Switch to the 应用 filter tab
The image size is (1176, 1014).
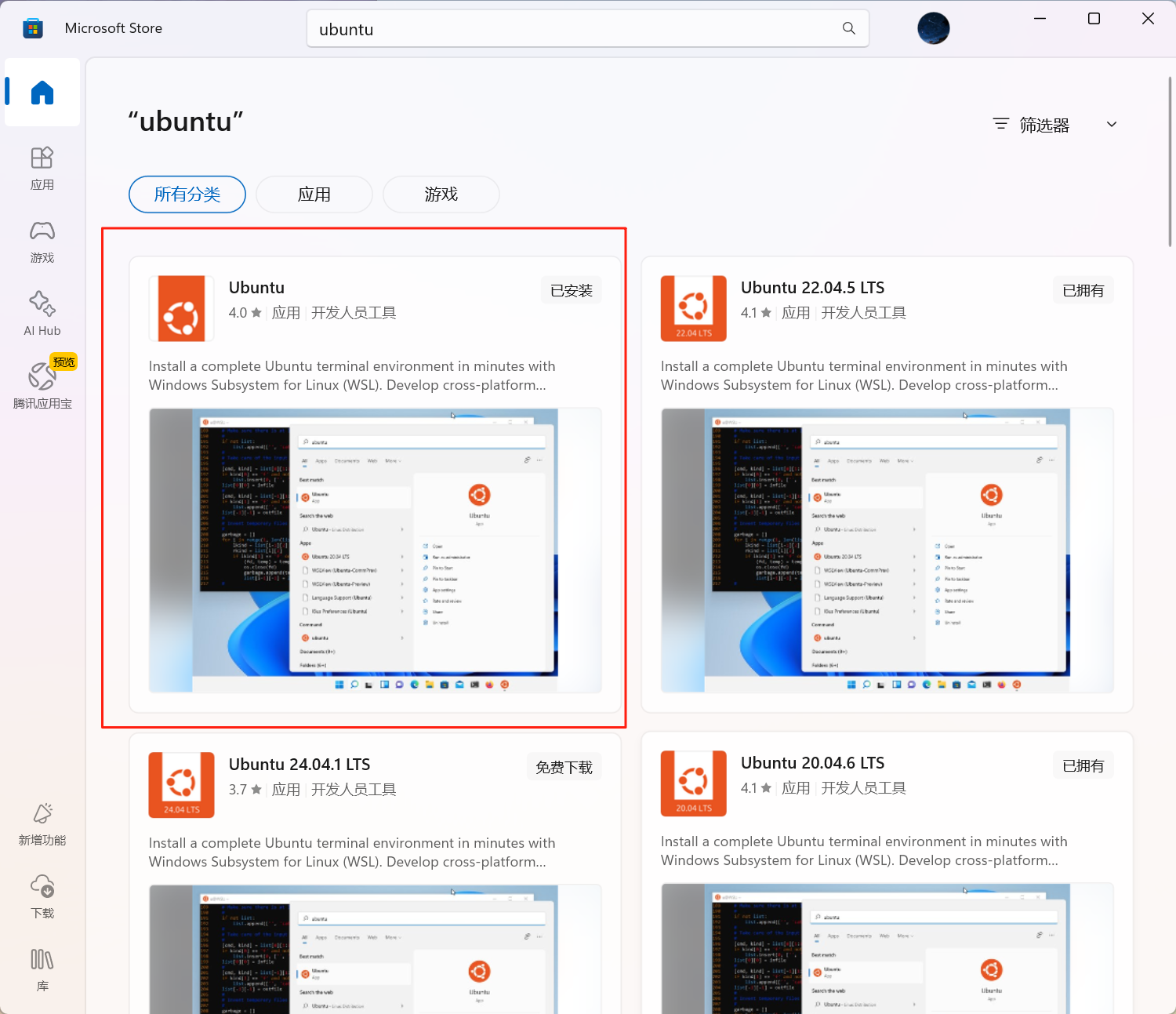coord(314,194)
